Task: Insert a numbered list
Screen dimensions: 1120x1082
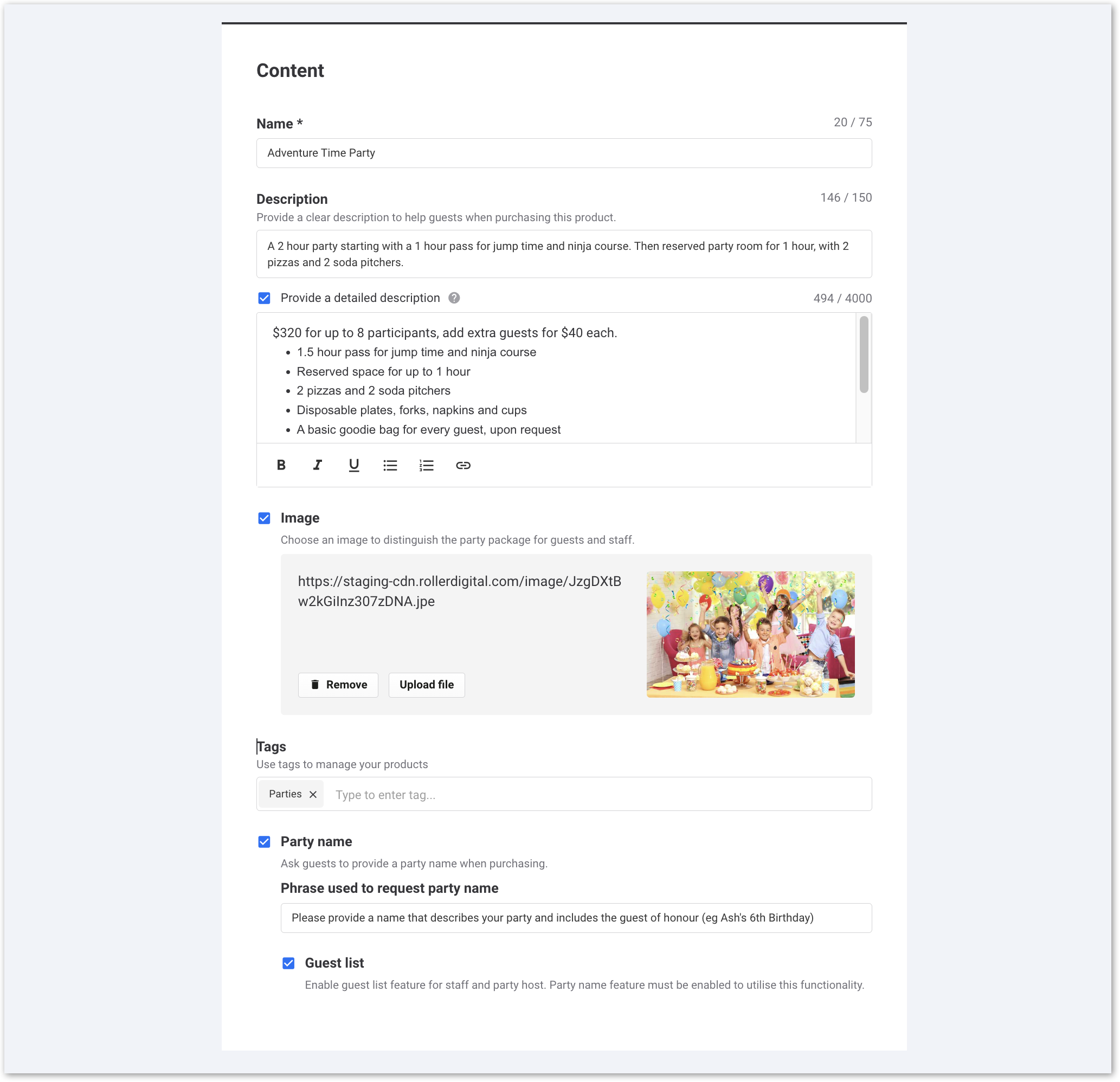Action: [x=426, y=465]
